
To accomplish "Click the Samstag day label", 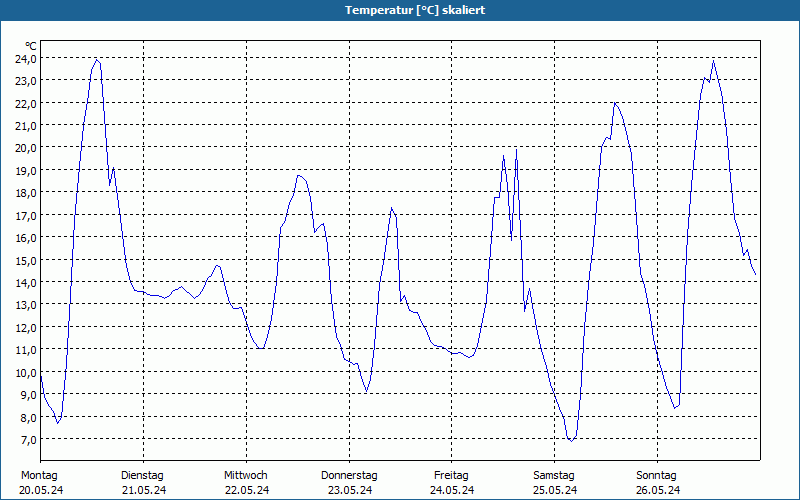I will [554, 475].
